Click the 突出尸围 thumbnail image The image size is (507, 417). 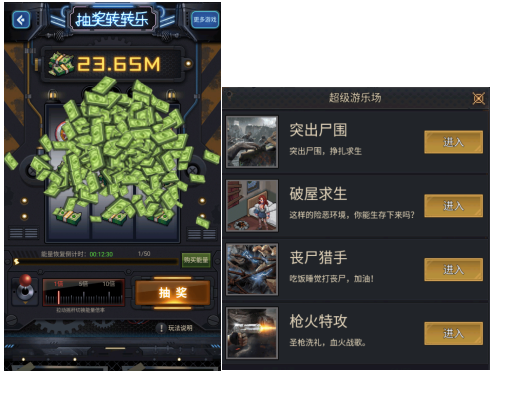[x=252, y=142]
